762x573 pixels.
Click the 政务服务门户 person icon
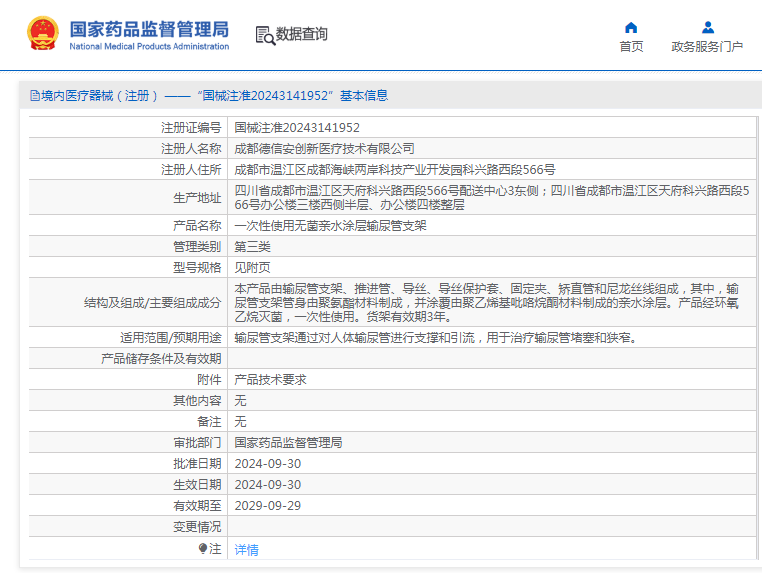click(708, 27)
